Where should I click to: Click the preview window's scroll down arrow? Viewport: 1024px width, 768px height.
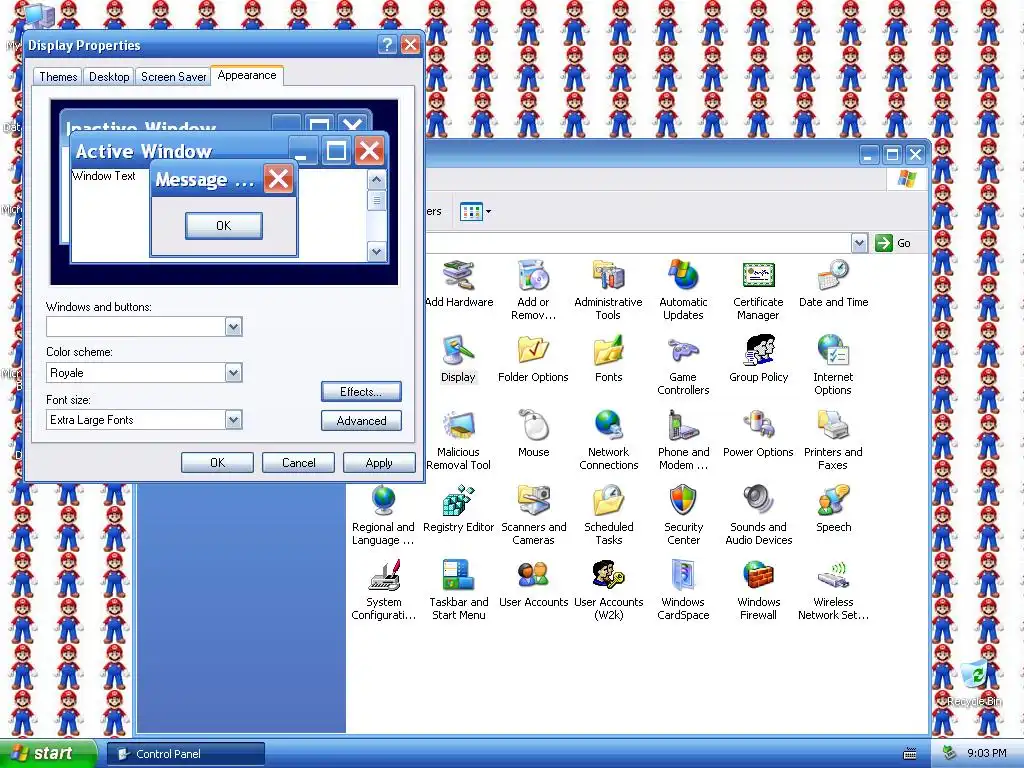(376, 251)
